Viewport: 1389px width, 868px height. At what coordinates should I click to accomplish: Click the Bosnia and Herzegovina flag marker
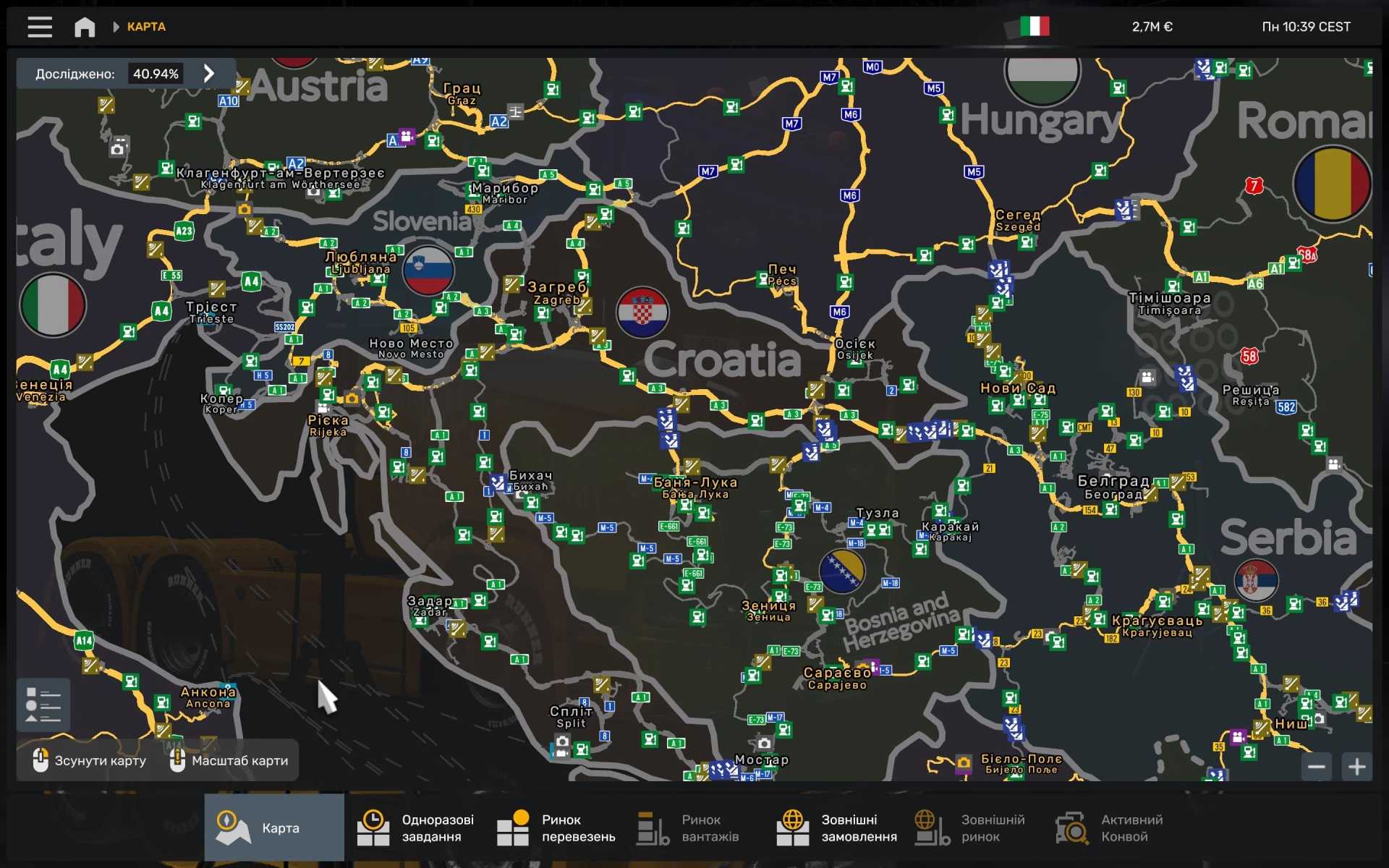click(x=841, y=571)
